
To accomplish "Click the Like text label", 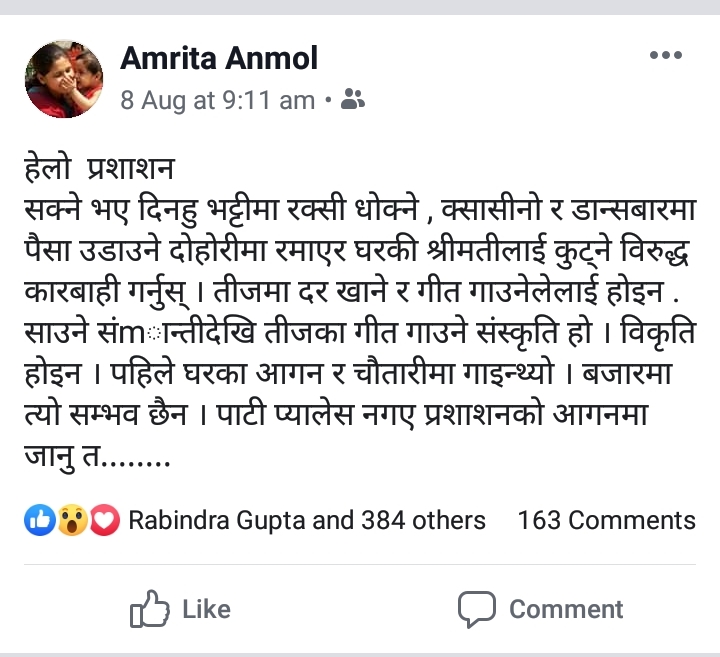I will pos(206,609).
